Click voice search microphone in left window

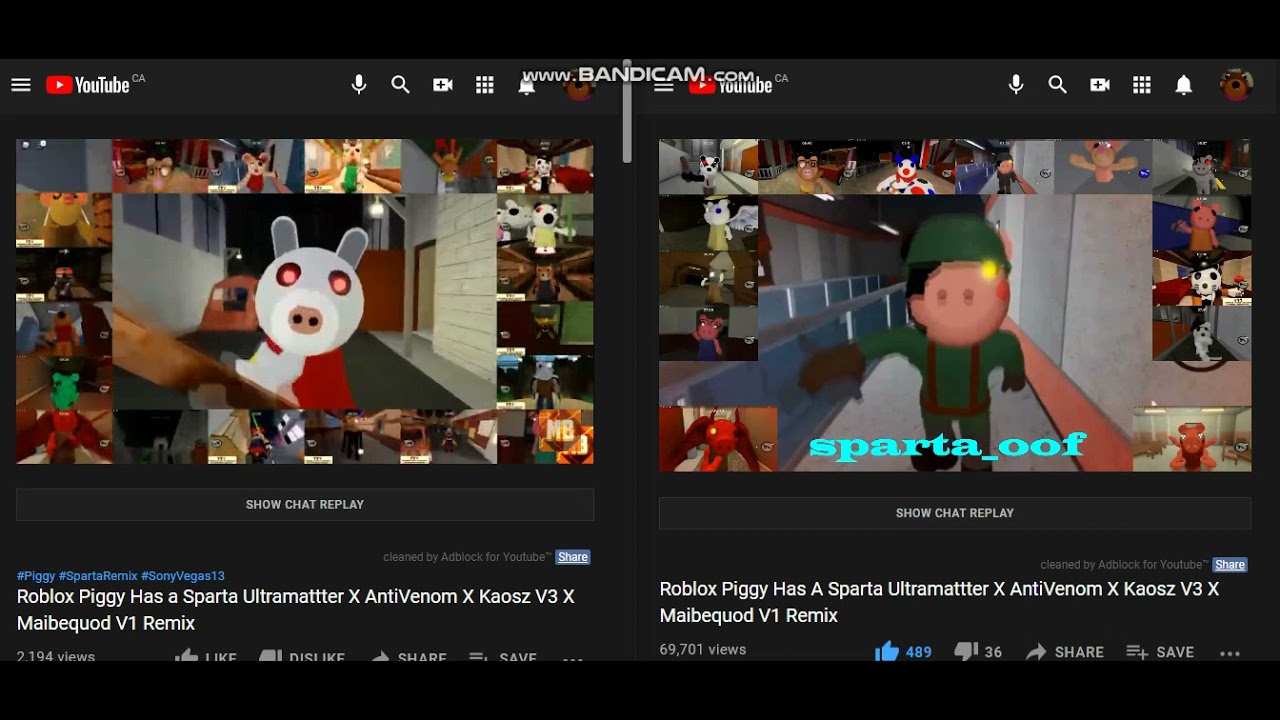tap(359, 85)
